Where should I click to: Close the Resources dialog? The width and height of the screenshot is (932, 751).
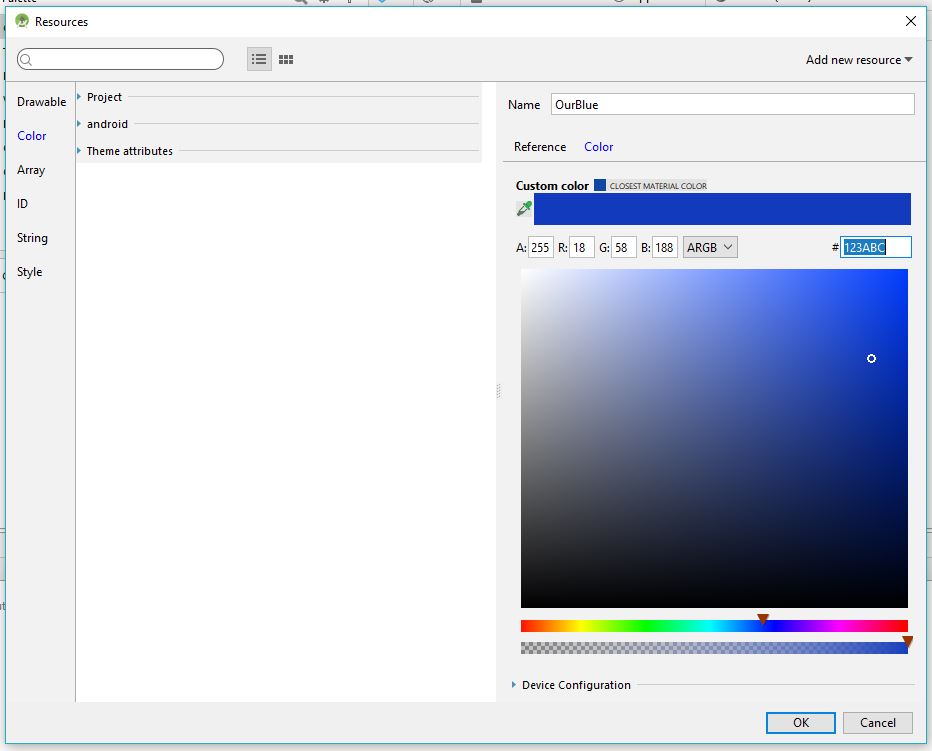(x=910, y=21)
